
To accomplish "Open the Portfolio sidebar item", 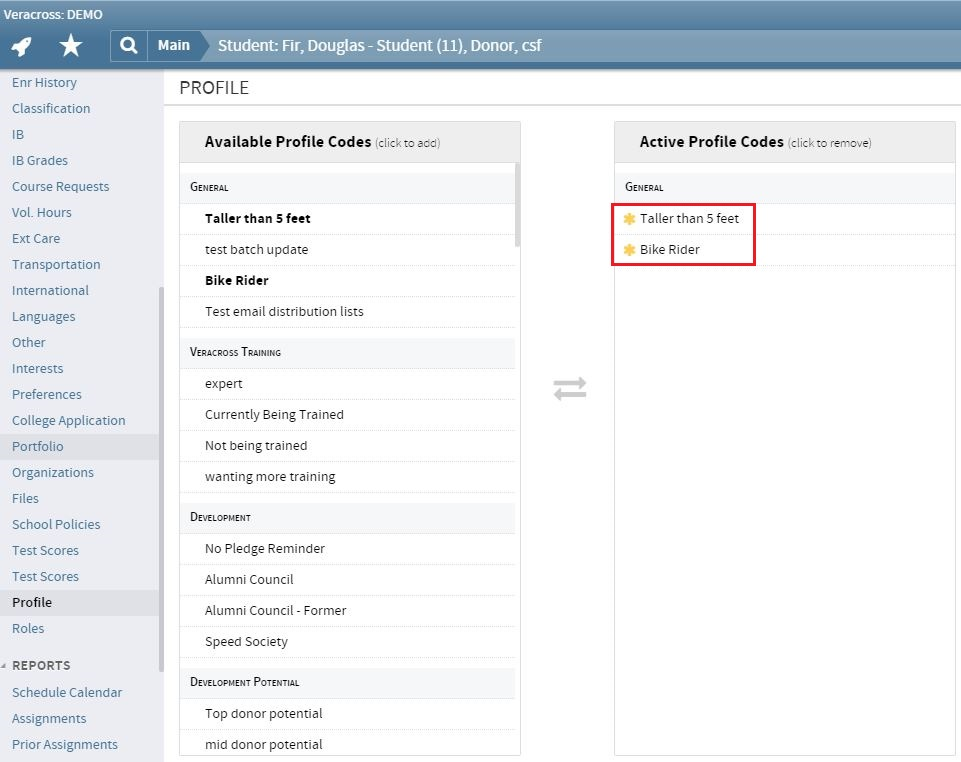I will click(37, 447).
